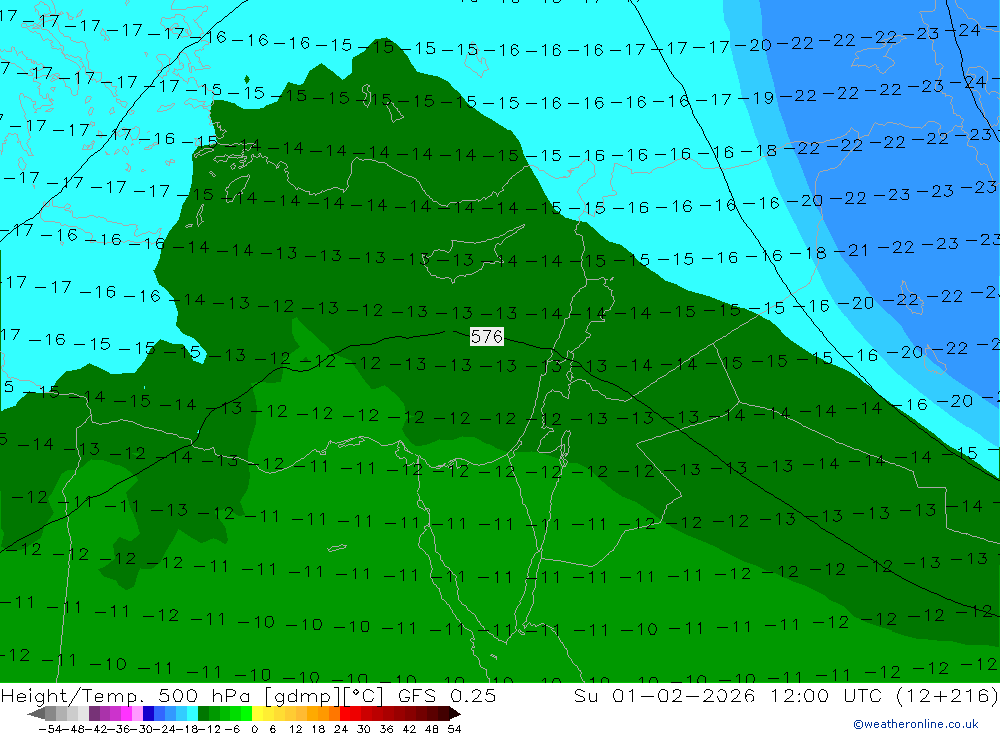The image size is (1000, 733).
Task: Click the '30' legend value
Action: 364,729
